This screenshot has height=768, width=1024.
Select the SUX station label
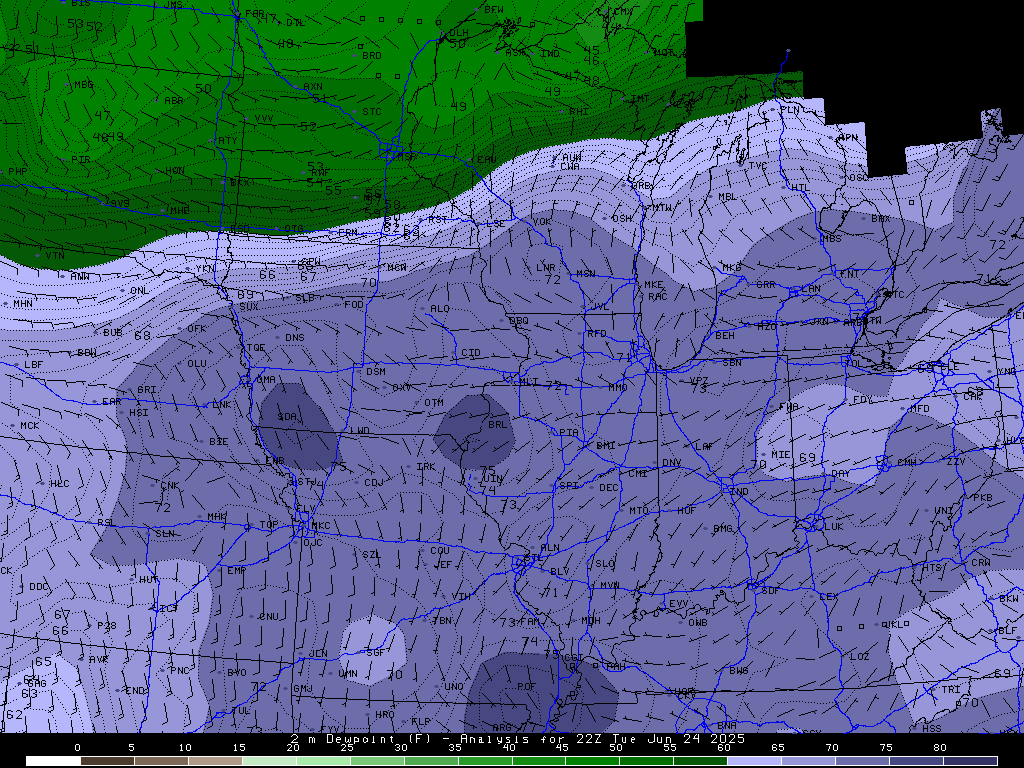pyautogui.click(x=249, y=306)
